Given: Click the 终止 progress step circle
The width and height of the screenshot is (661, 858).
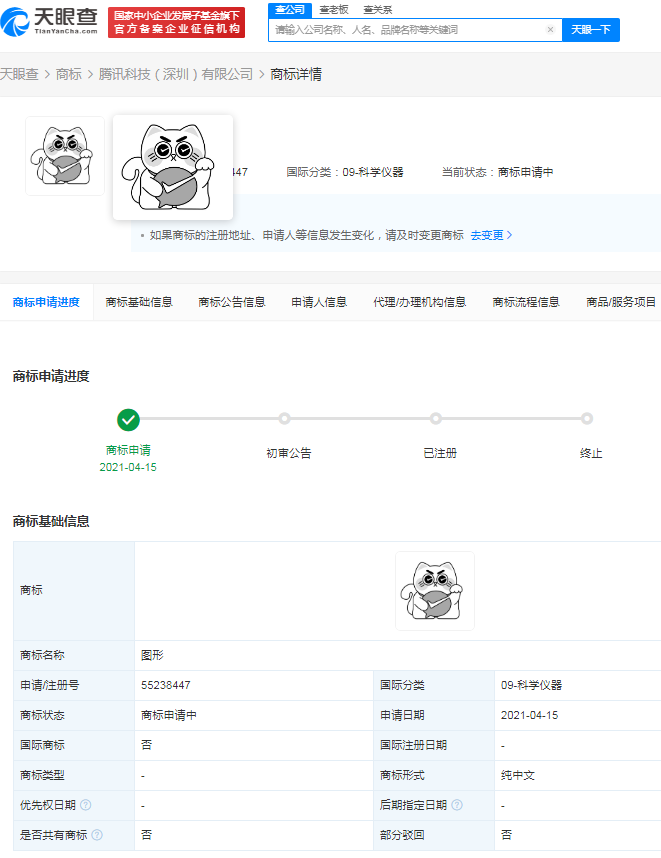Looking at the screenshot, I should [587, 419].
